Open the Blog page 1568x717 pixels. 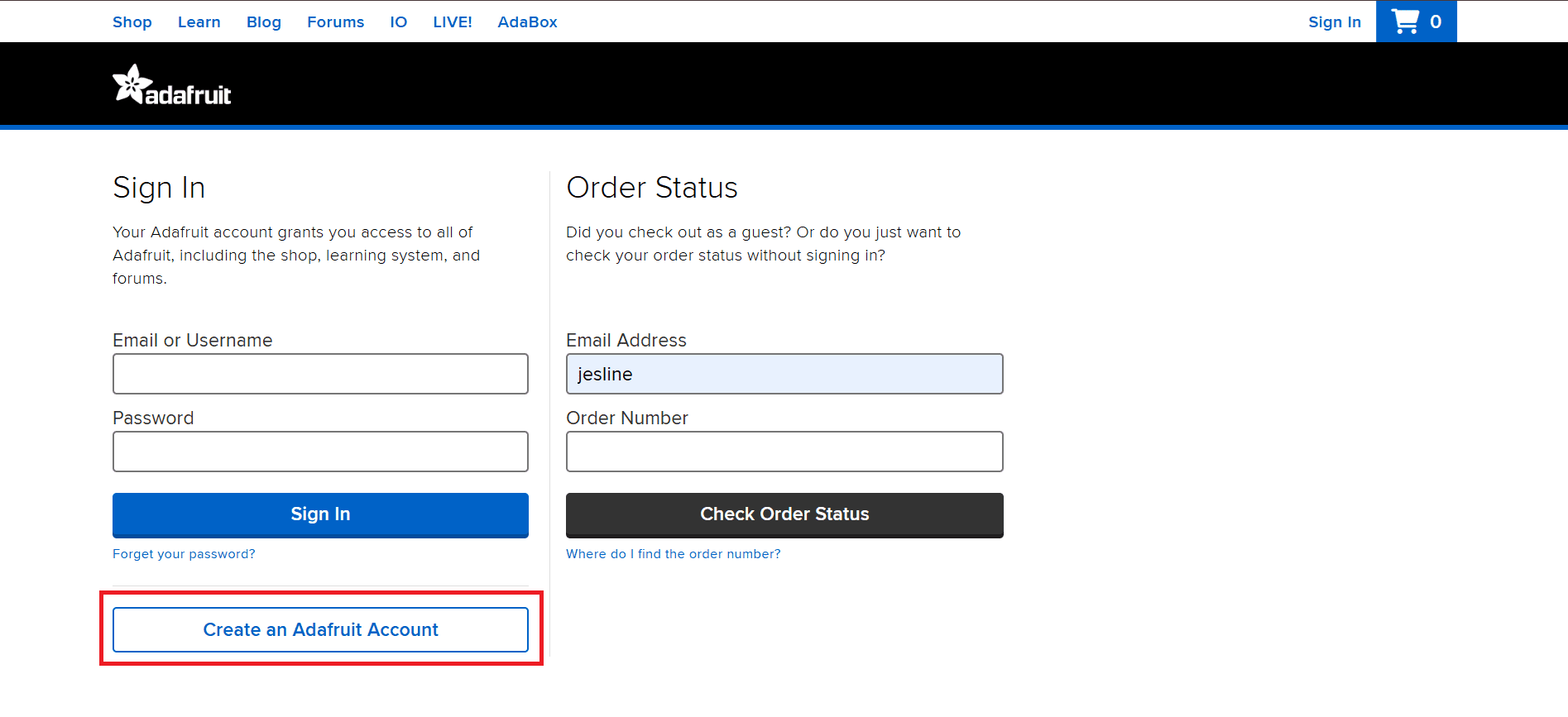click(264, 22)
